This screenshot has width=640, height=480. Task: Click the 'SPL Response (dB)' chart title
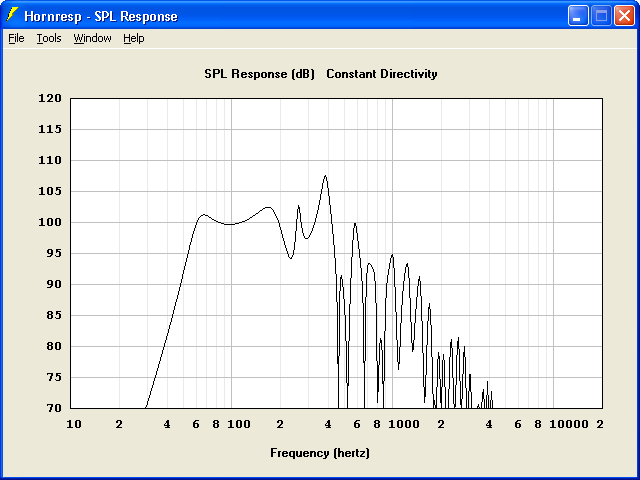coord(260,74)
